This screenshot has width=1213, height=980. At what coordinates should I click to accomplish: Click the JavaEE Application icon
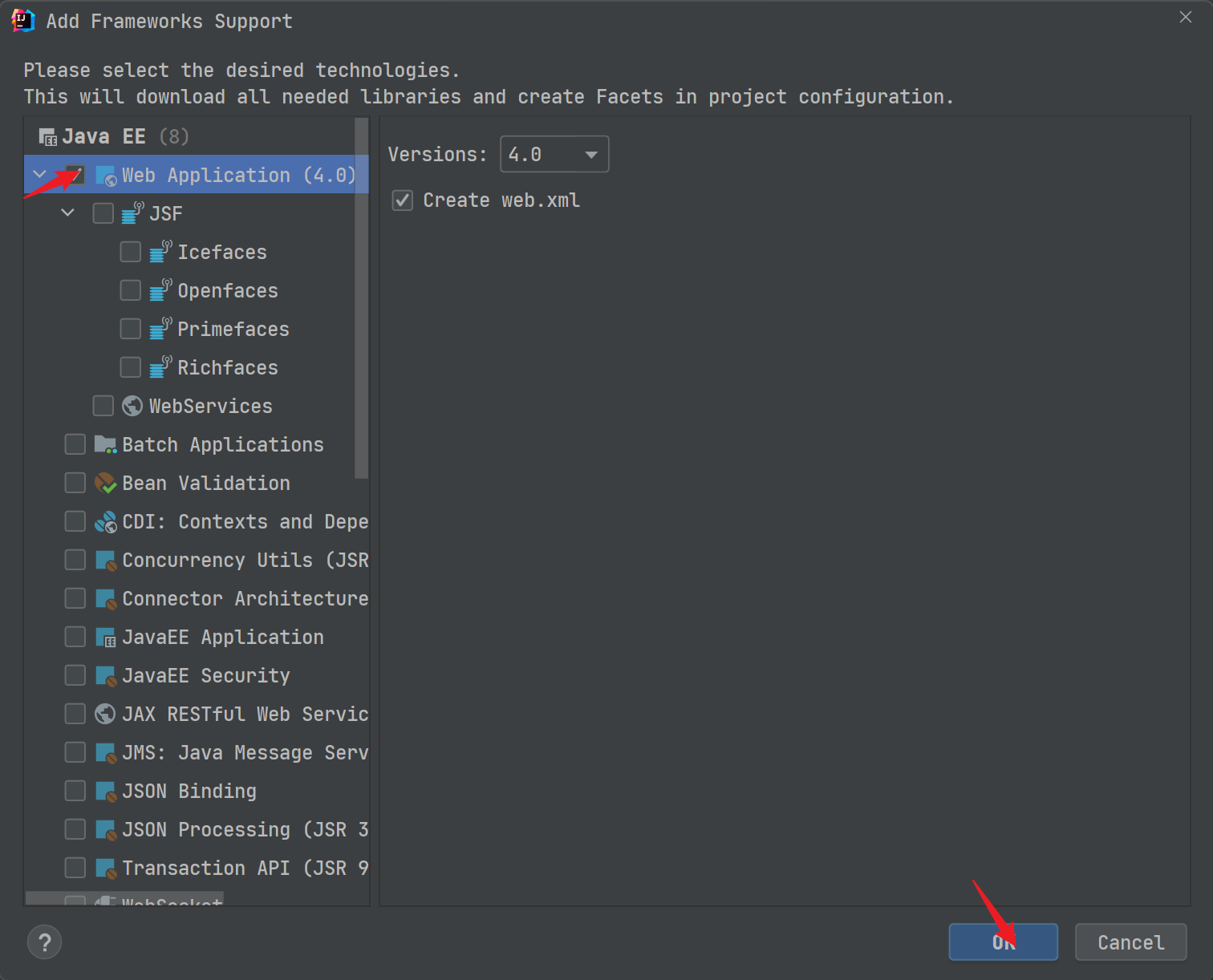tap(106, 637)
